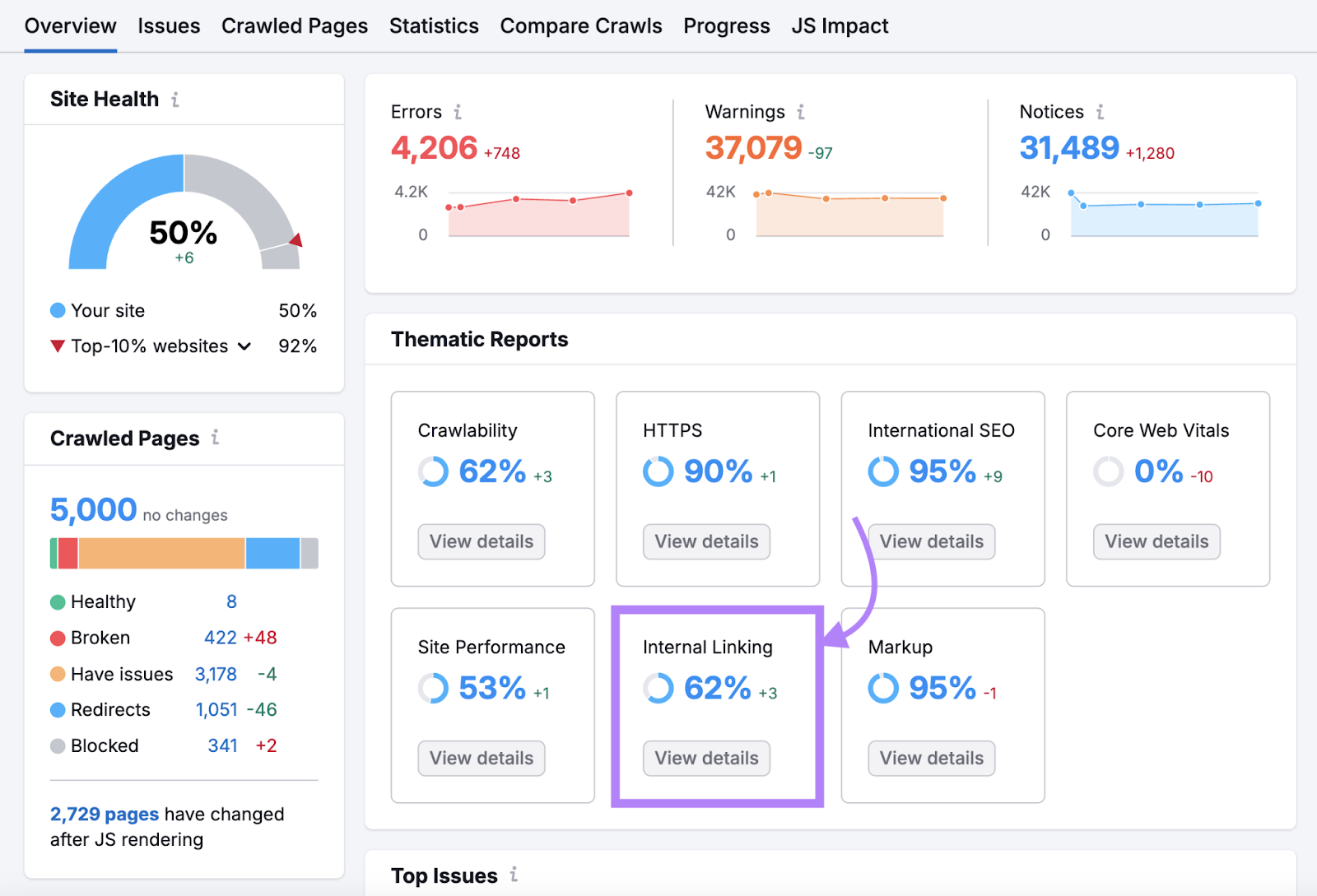View details for International SEO report

coord(932,541)
